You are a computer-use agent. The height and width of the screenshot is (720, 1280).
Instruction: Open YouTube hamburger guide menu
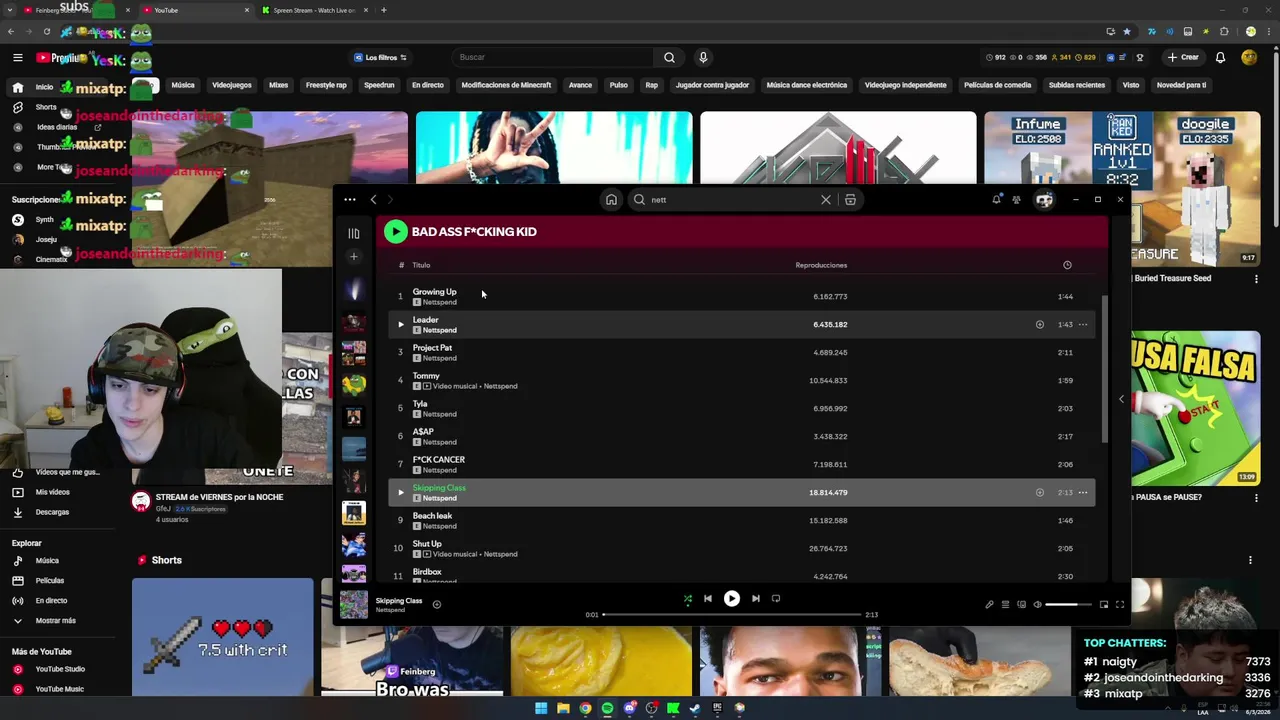click(x=17, y=57)
